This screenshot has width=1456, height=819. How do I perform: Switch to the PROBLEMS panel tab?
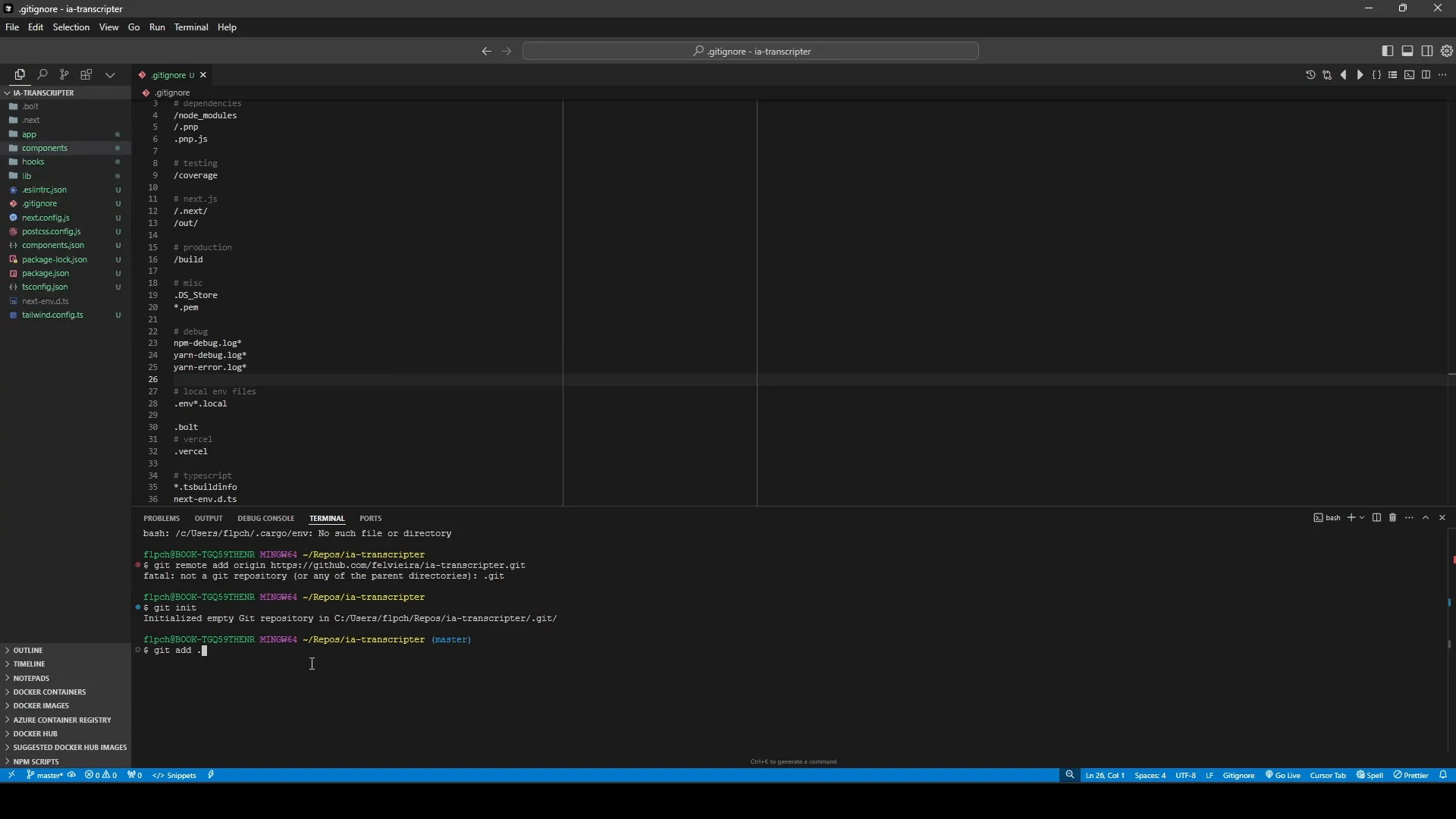162,519
